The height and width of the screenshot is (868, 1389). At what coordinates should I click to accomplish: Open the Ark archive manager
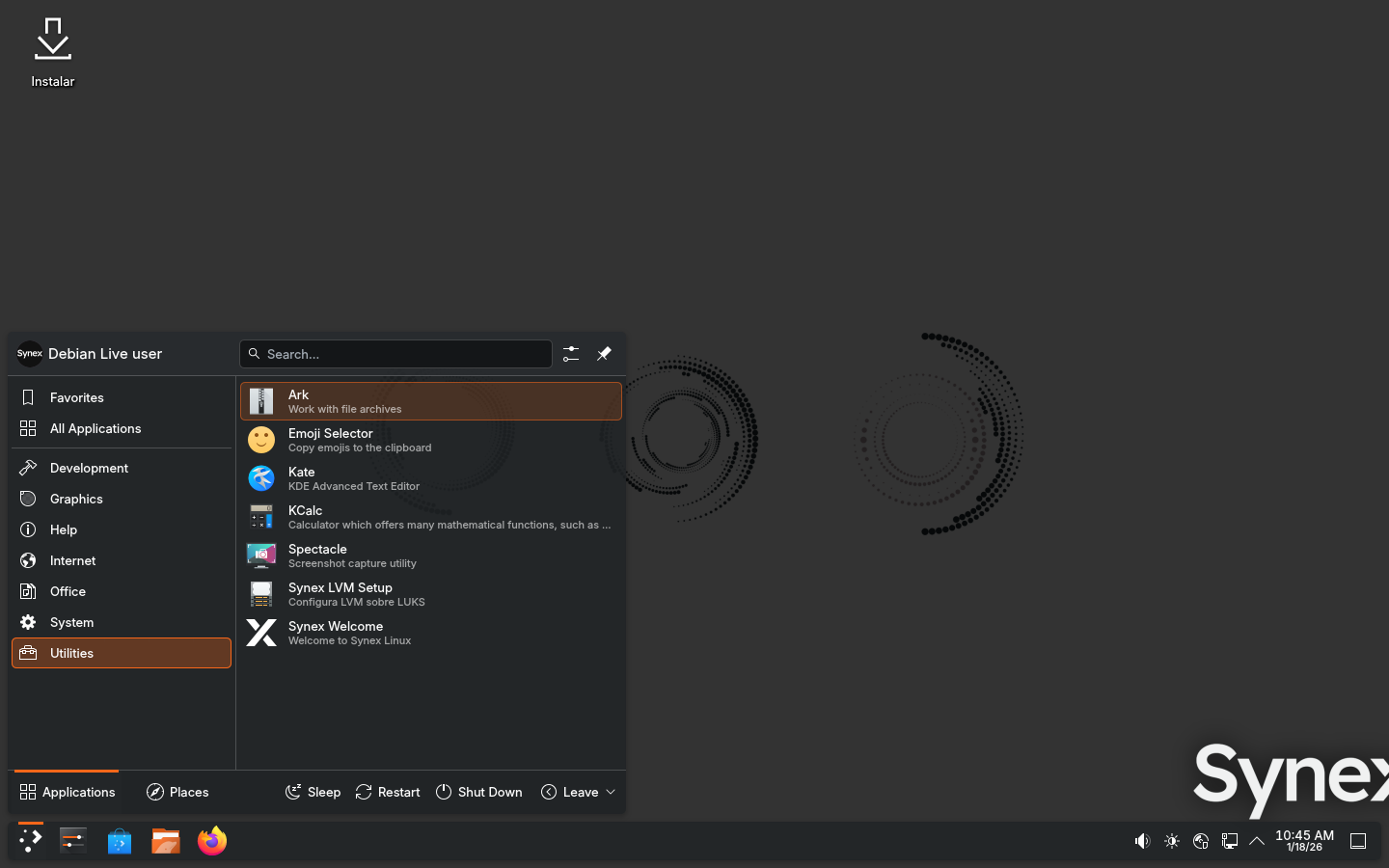pyautogui.click(x=430, y=401)
